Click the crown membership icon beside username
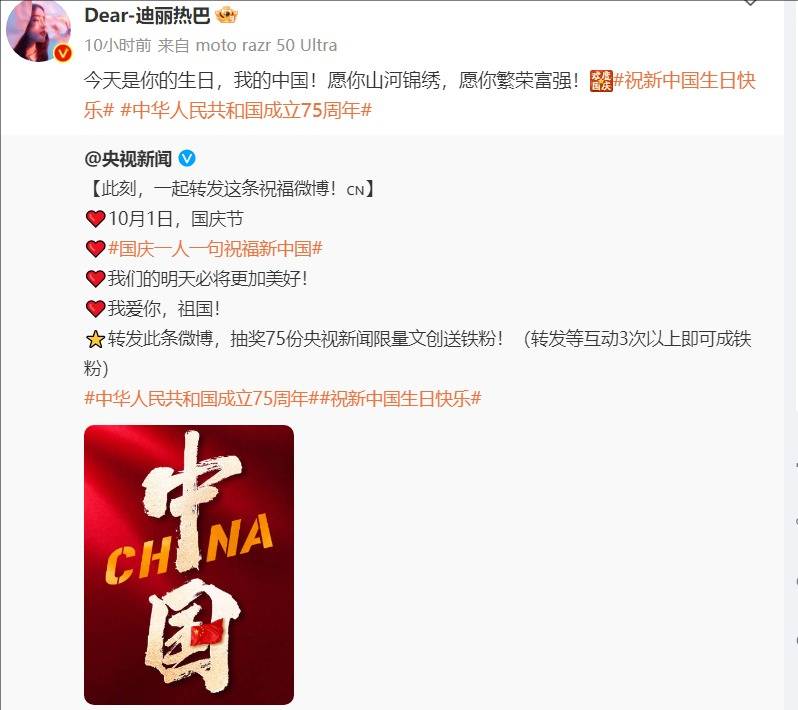 [226, 15]
